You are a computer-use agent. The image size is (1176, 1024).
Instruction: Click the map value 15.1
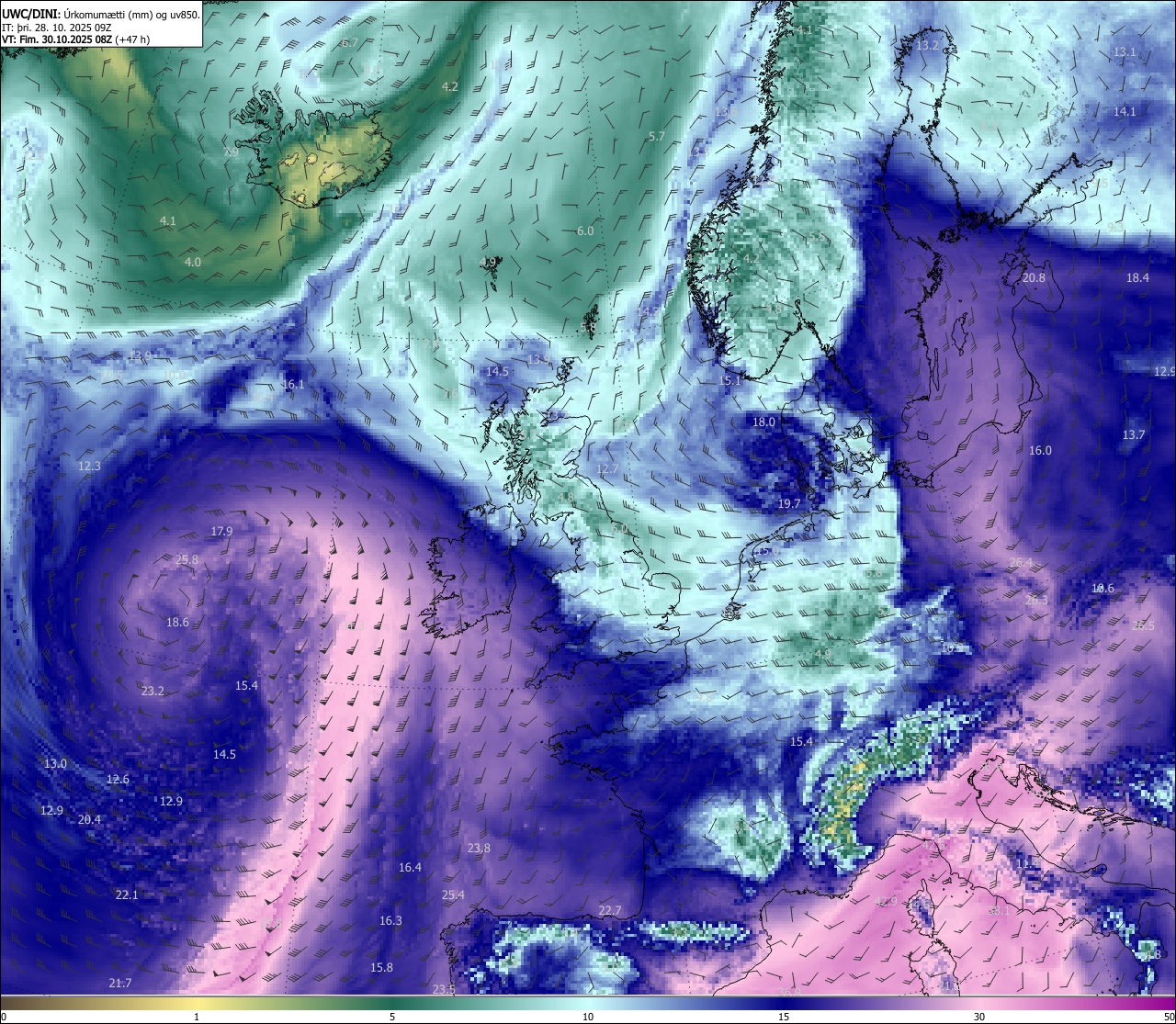tap(729, 380)
